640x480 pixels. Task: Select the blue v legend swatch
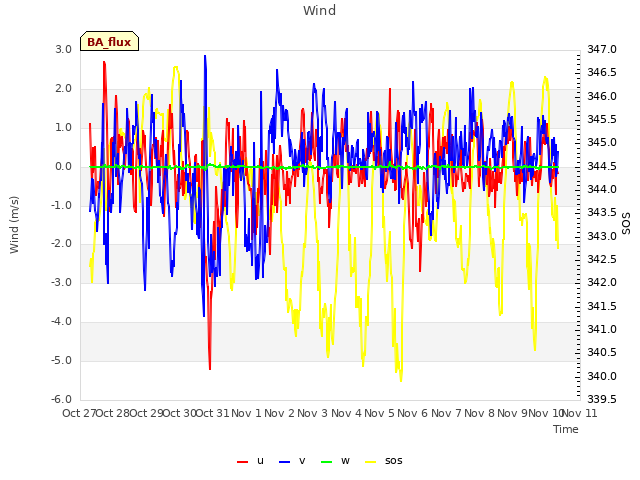pyautogui.click(x=284, y=461)
